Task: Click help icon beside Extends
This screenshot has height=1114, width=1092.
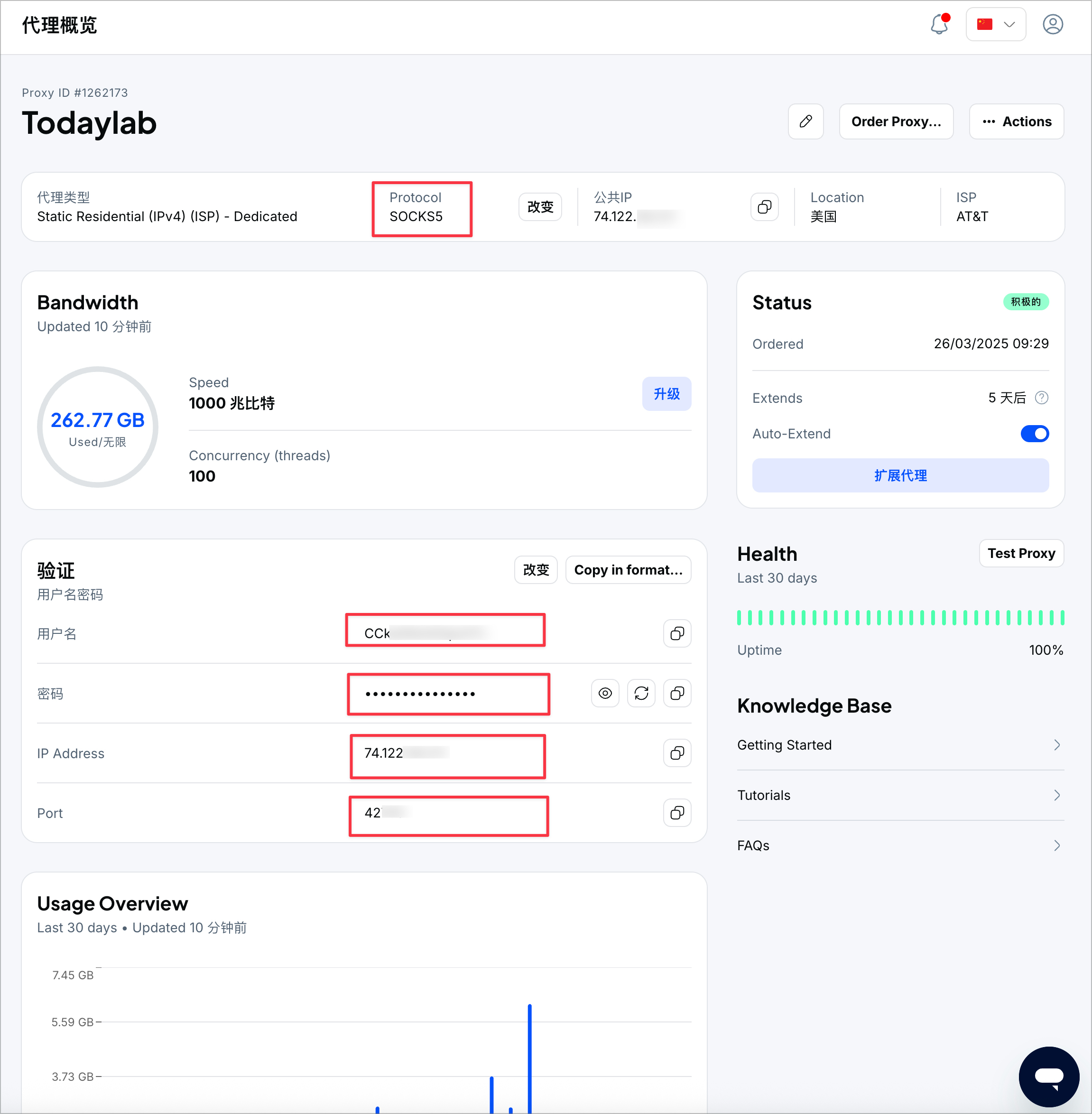Action: [1042, 398]
